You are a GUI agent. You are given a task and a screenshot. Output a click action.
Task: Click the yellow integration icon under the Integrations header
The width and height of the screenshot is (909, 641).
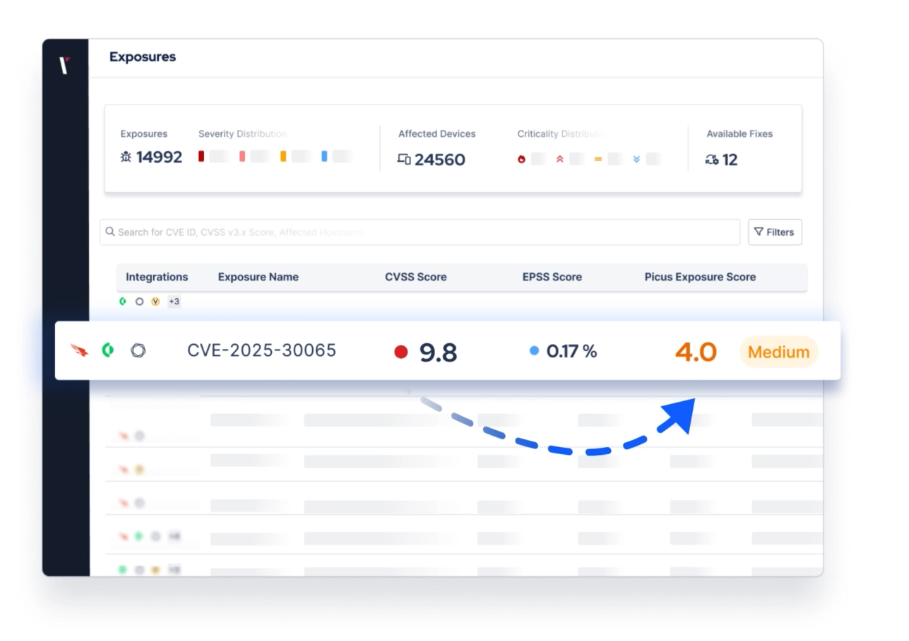(155, 301)
